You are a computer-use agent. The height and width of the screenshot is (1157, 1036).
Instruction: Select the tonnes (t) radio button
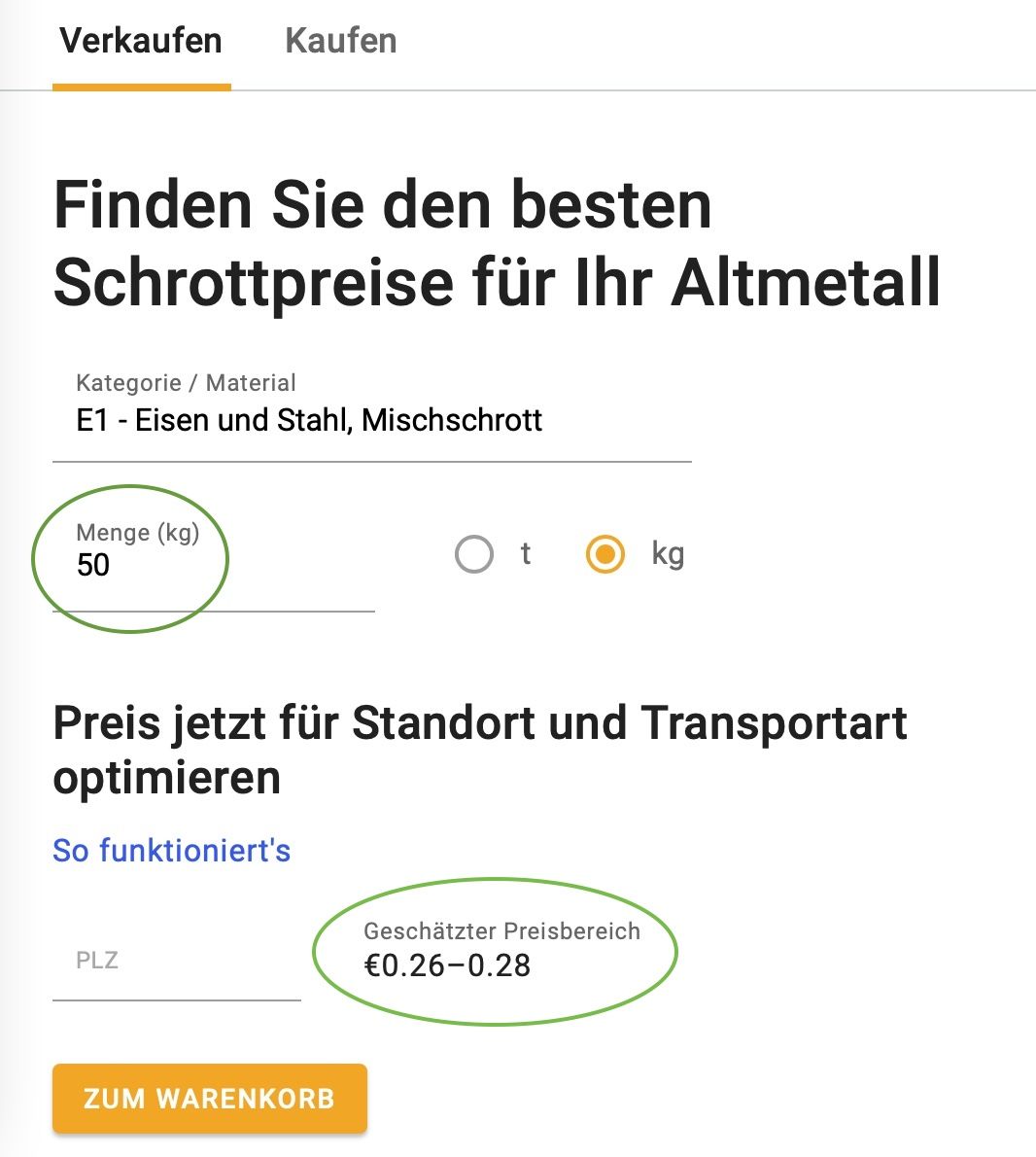click(x=474, y=555)
